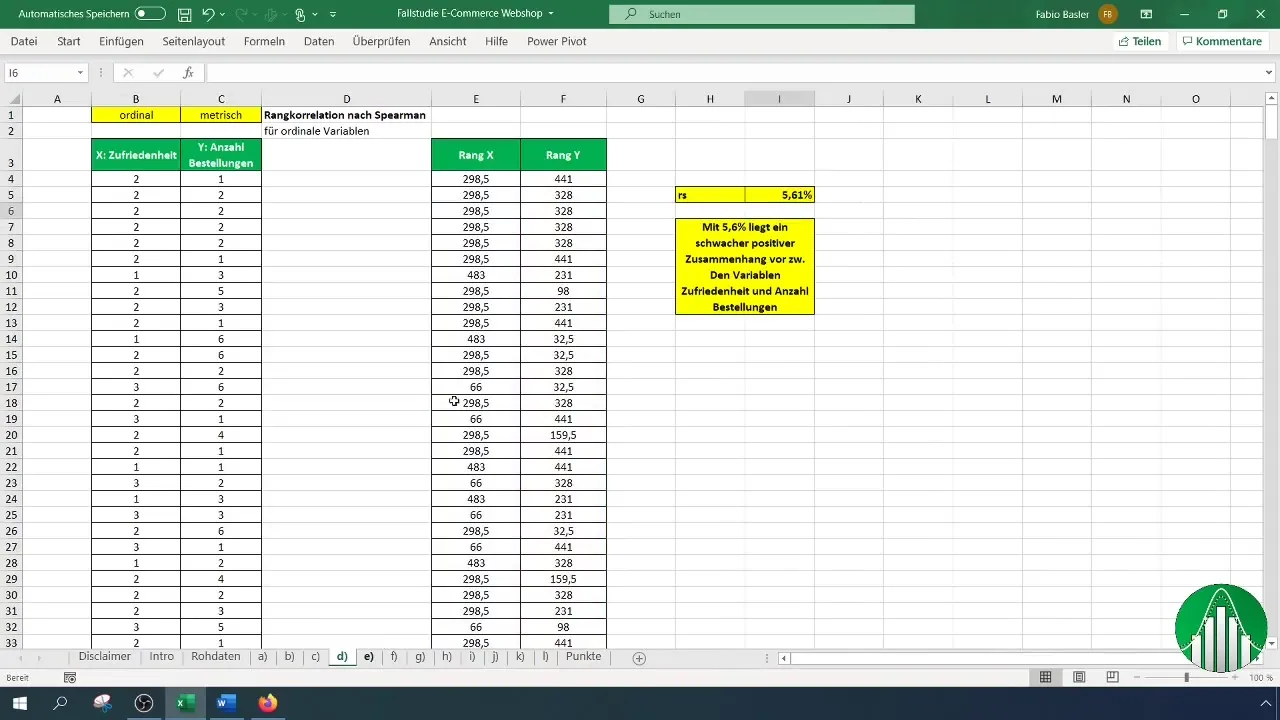
Task: Click the zoom slider handle
Action: point(1187,678)
